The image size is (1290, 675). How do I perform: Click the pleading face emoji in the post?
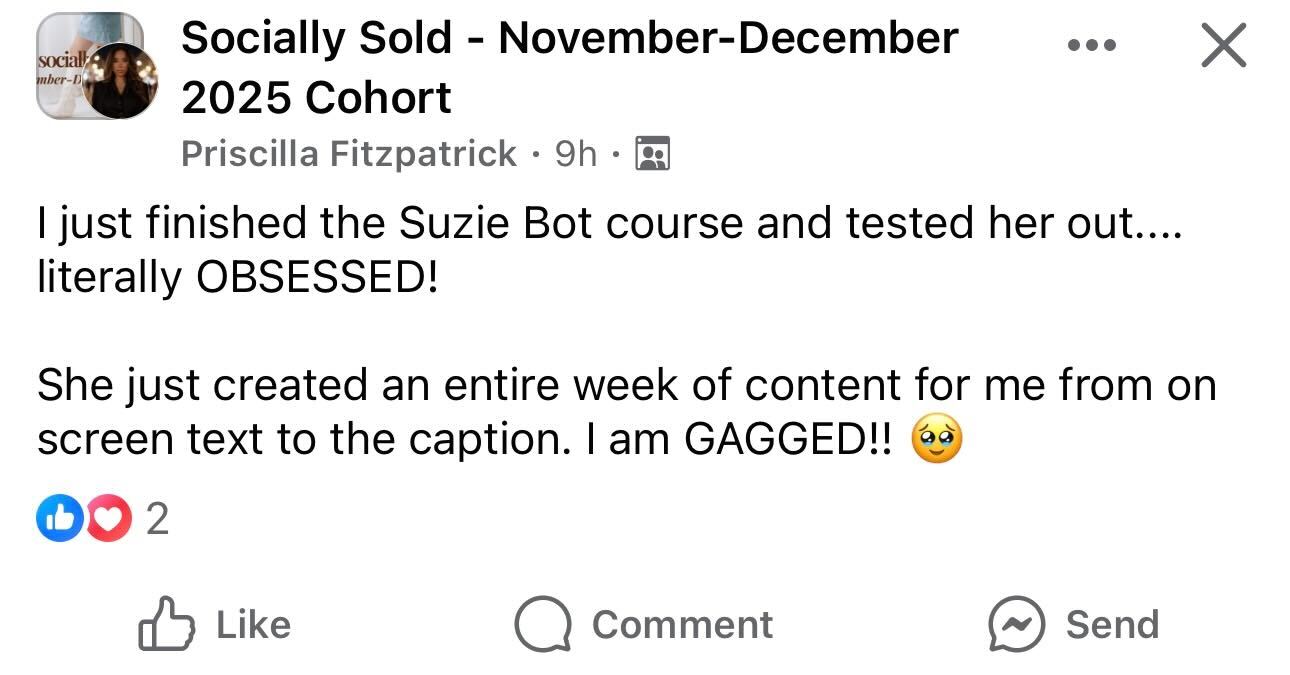(937, 442)
